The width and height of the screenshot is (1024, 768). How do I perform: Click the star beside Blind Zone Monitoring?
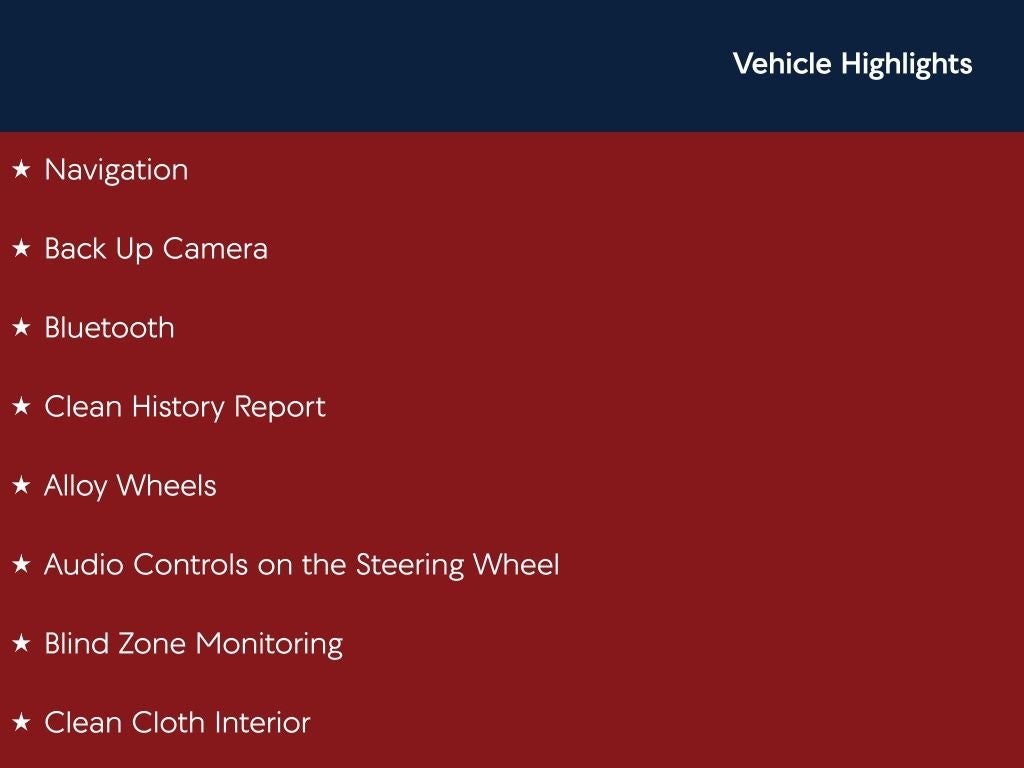click(21, 644)
